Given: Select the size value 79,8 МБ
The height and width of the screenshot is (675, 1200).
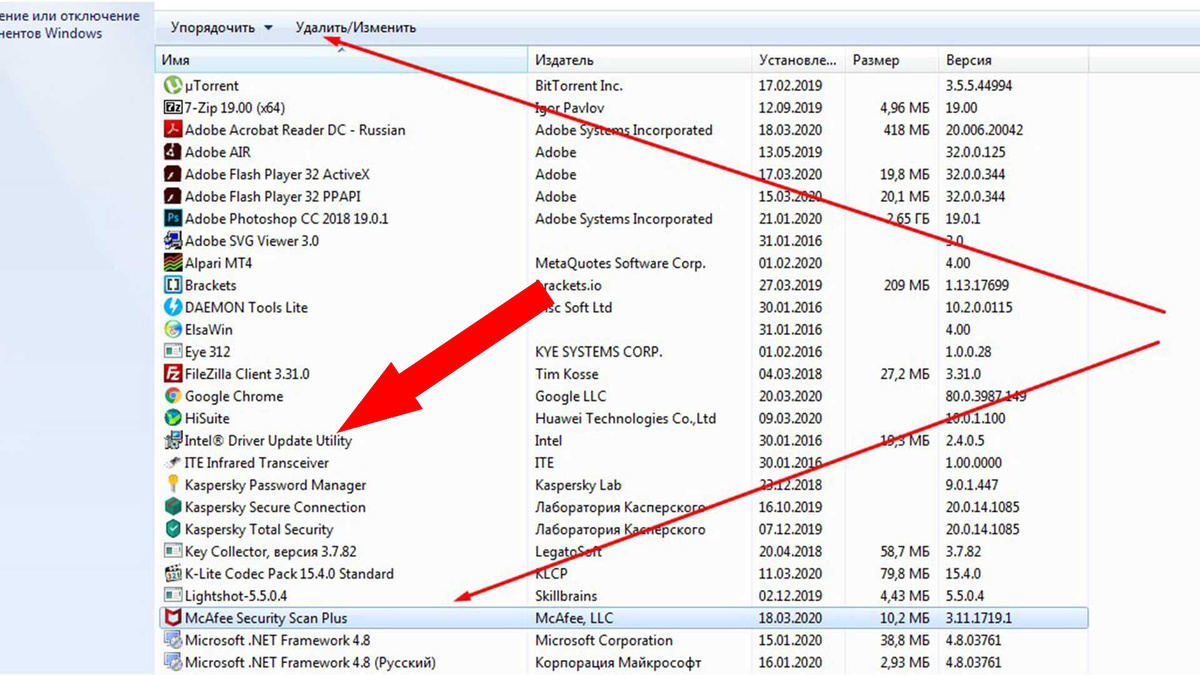Looking at the screenshot, I should pyautogui.click(x=904, y=574).
